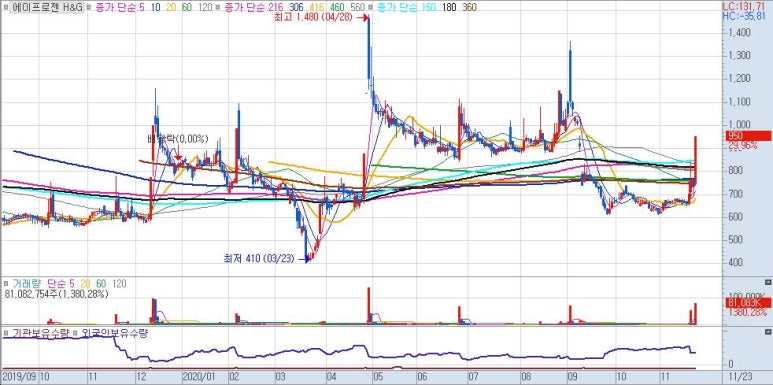Click the 11/23 date label
Viewport: 773px width, 385px height.
[739, 377]
